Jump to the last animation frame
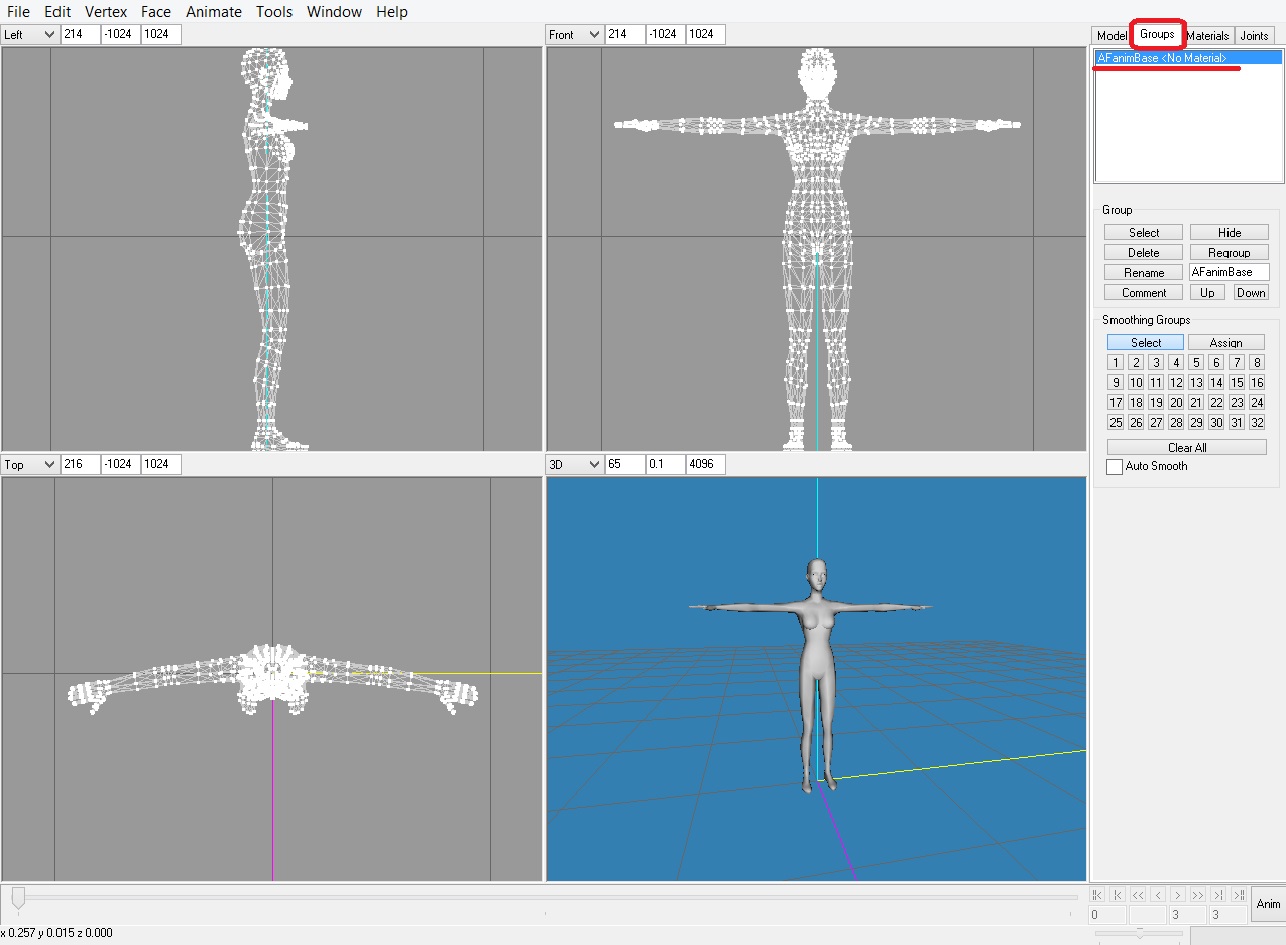The width and height of the screenshot is (1286, 945). pyautogui.click(x=1239, y=895)
